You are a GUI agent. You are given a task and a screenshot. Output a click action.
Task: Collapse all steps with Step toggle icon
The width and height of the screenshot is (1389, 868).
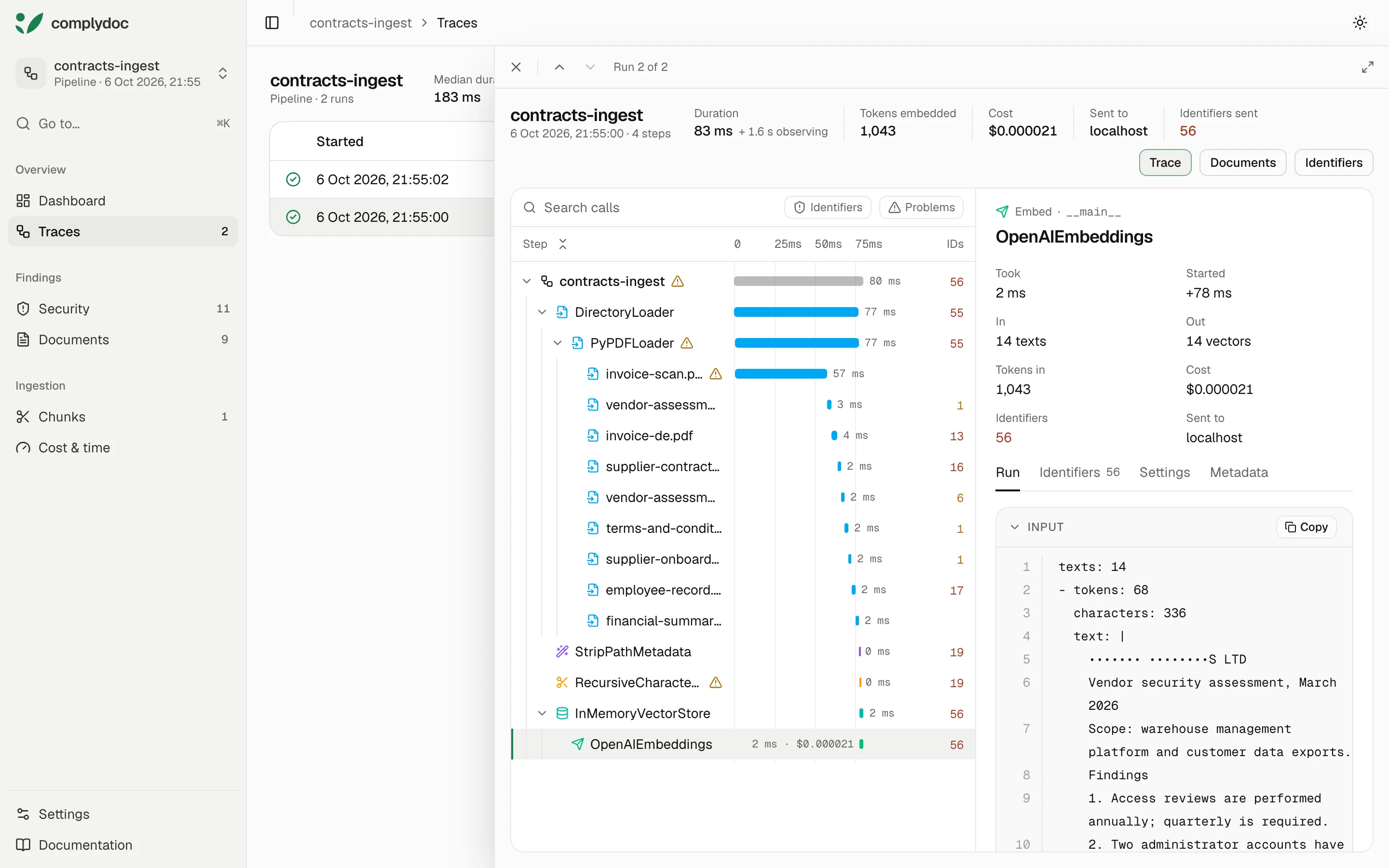point(563,244)
